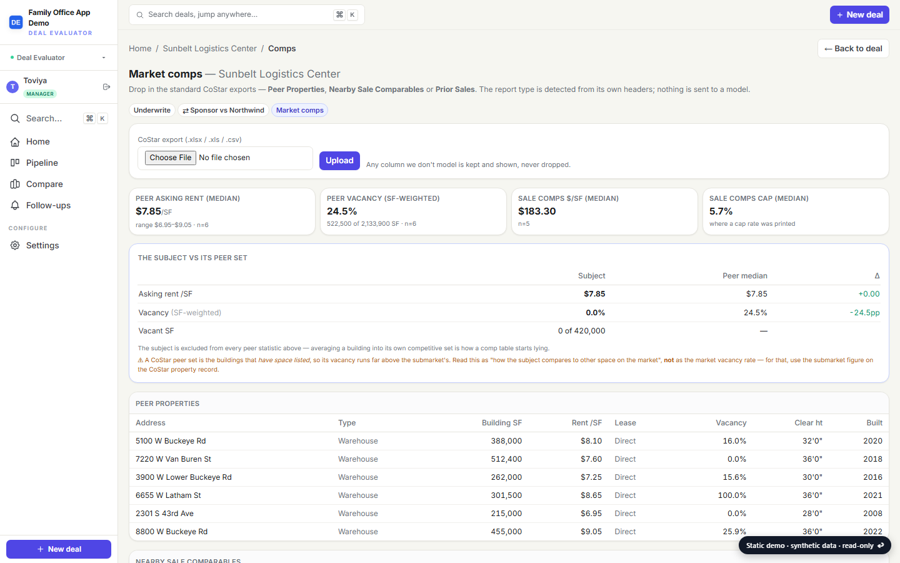Click the Upload button

pos(339,161)
